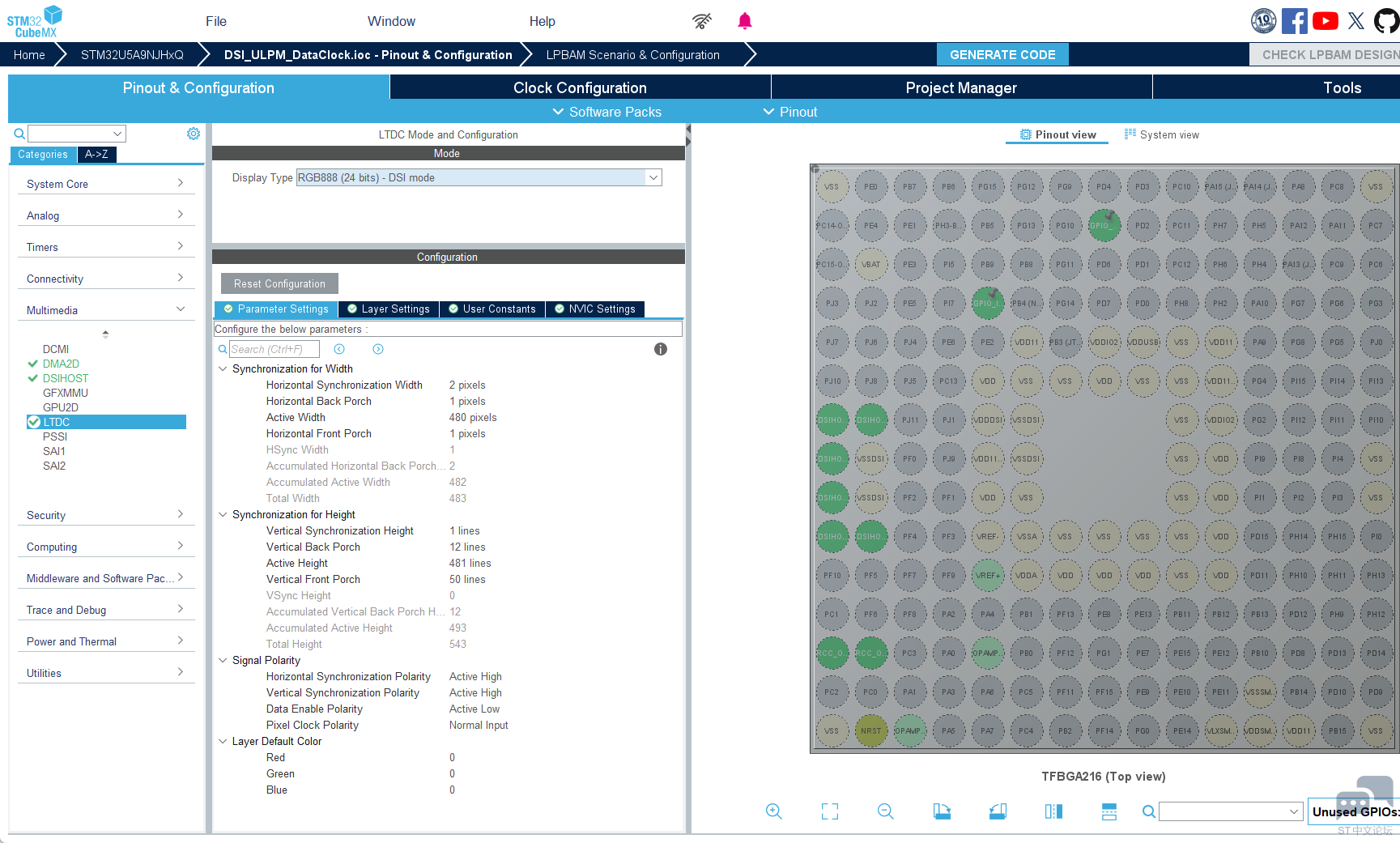Expand the Connectivity category
This screenshot has height=843, width=1400.
click(x=106, y=279)
